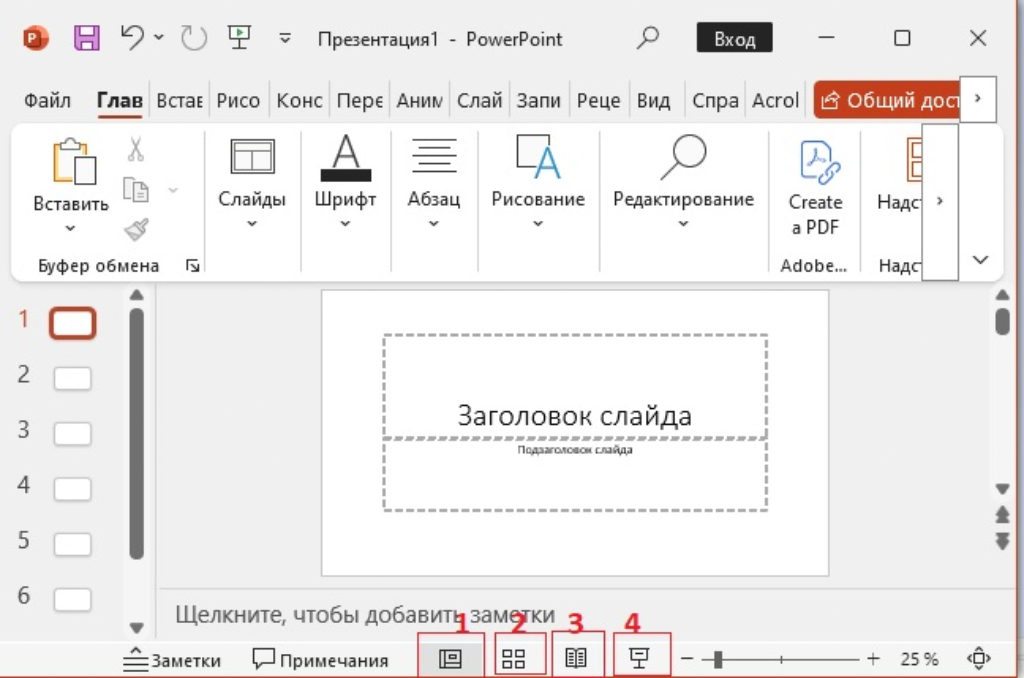Select slide 3 thumbnail
This screenshot has height=678, width=1024.
[x=72, y=434]
